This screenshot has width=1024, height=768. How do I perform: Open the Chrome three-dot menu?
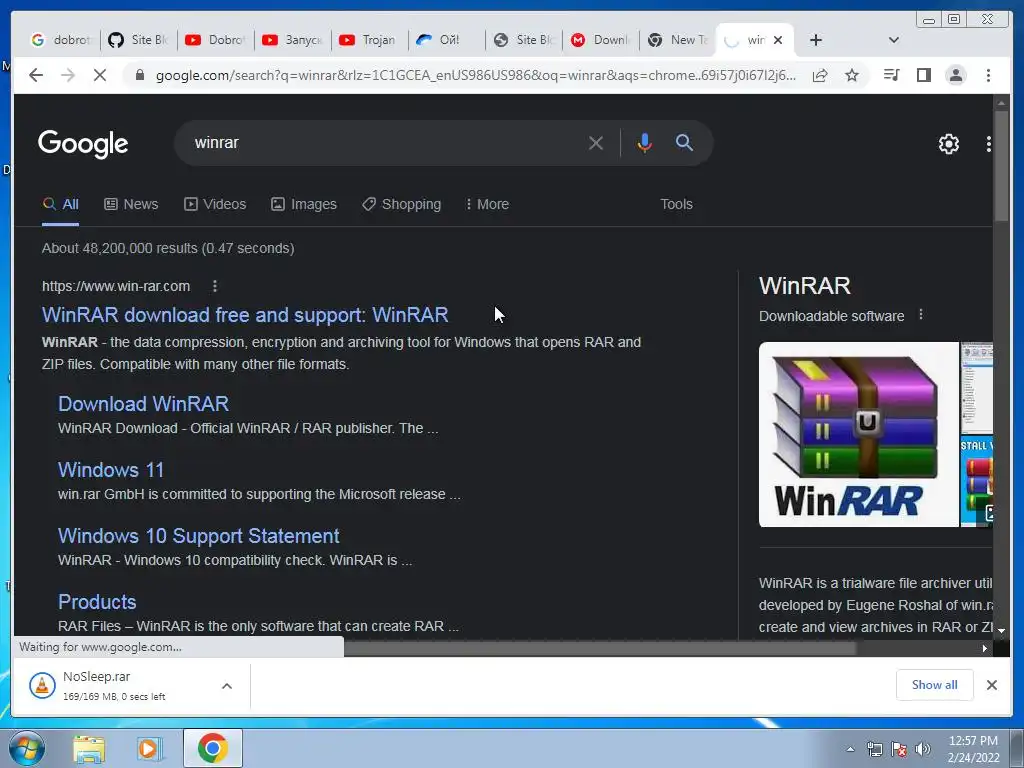click(x=988, y=75)
